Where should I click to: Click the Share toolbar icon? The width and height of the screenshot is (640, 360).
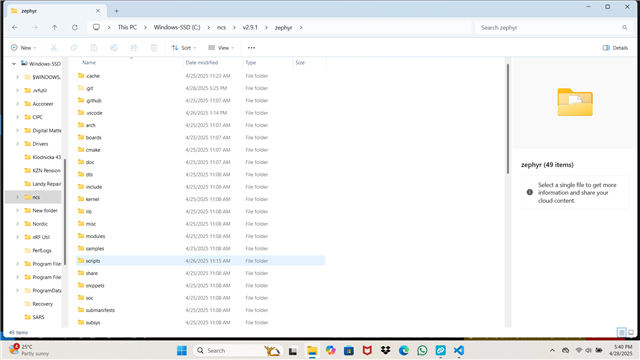pos(134,48)
